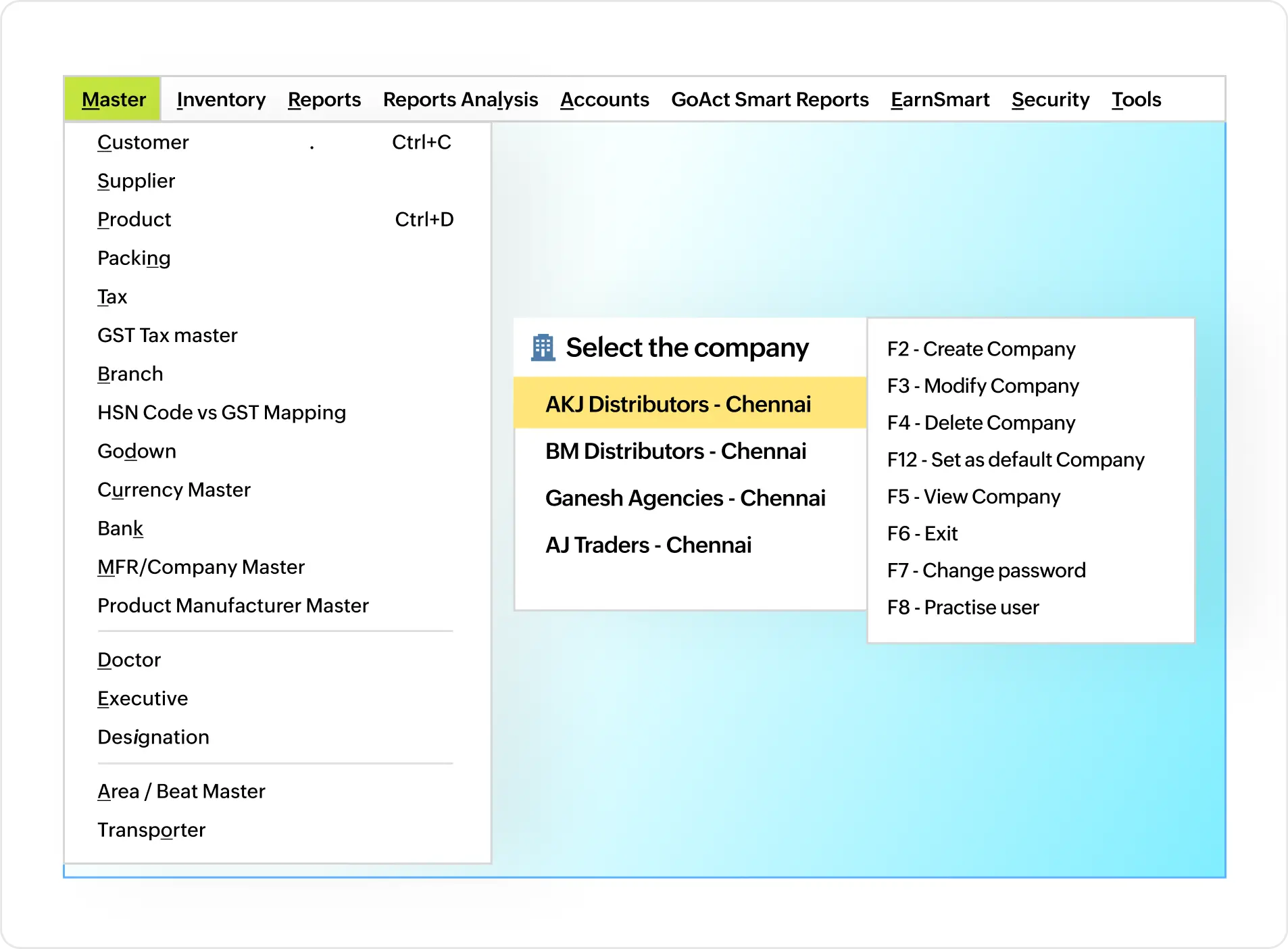The height and width of the screenshot is (949, 1288).
Task: Open the Reports Analysis menu
Action: click(x=460, y=99)
